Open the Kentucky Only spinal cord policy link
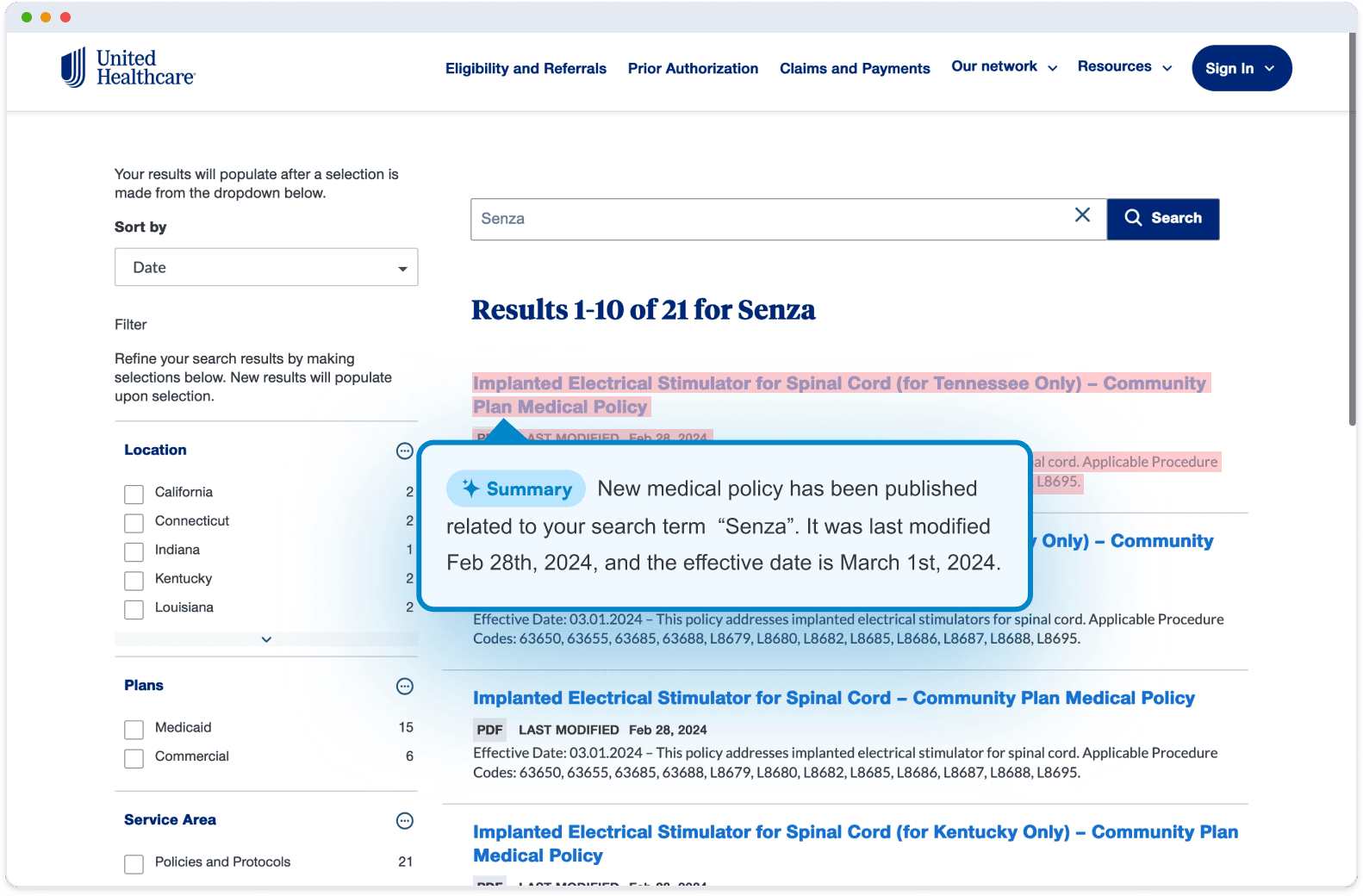1363x896 pixels. point(856,843)
